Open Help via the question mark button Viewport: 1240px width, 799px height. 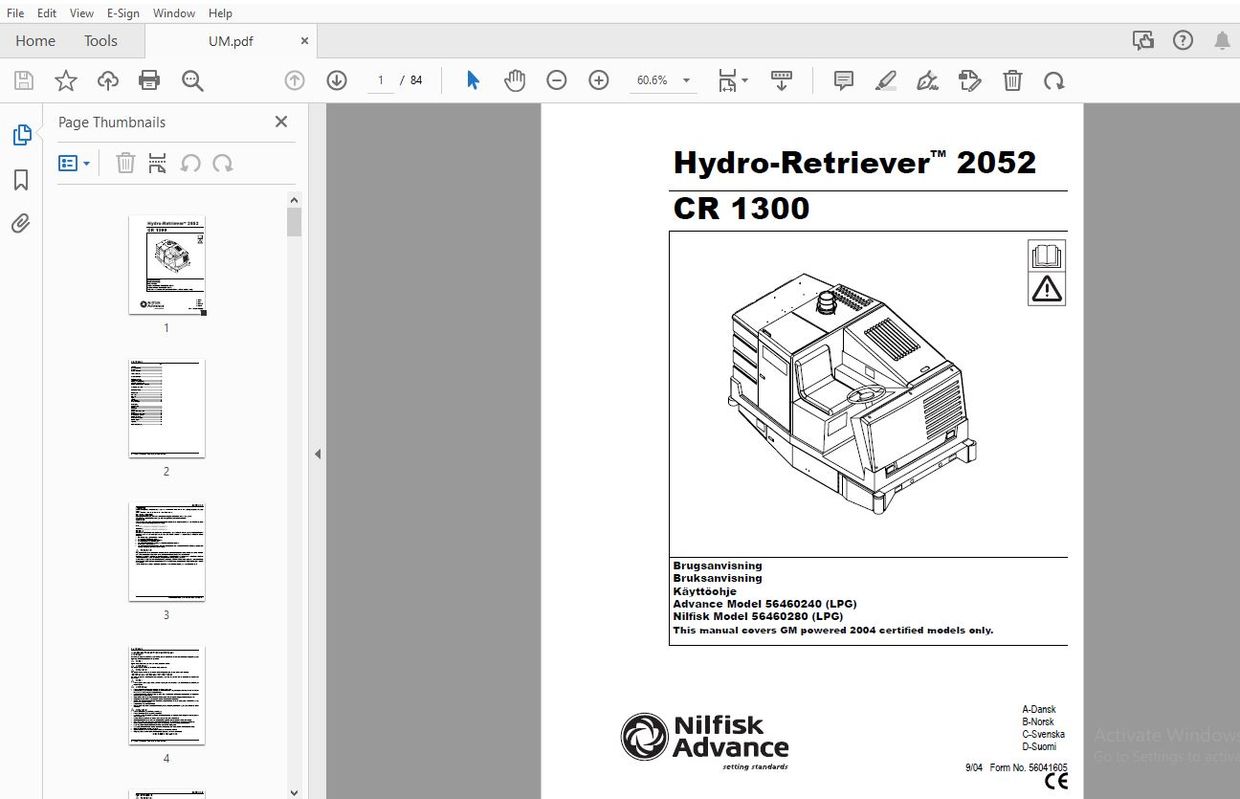[x=1183, y=40]
